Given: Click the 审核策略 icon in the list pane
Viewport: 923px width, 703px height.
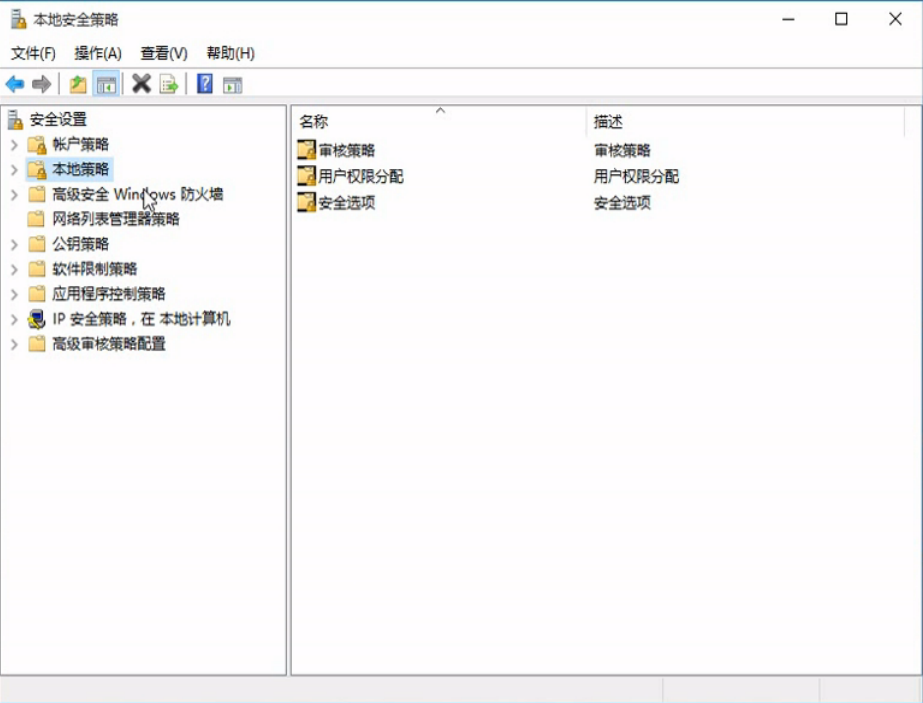Looking at the screenshot, I should [306, 150].
